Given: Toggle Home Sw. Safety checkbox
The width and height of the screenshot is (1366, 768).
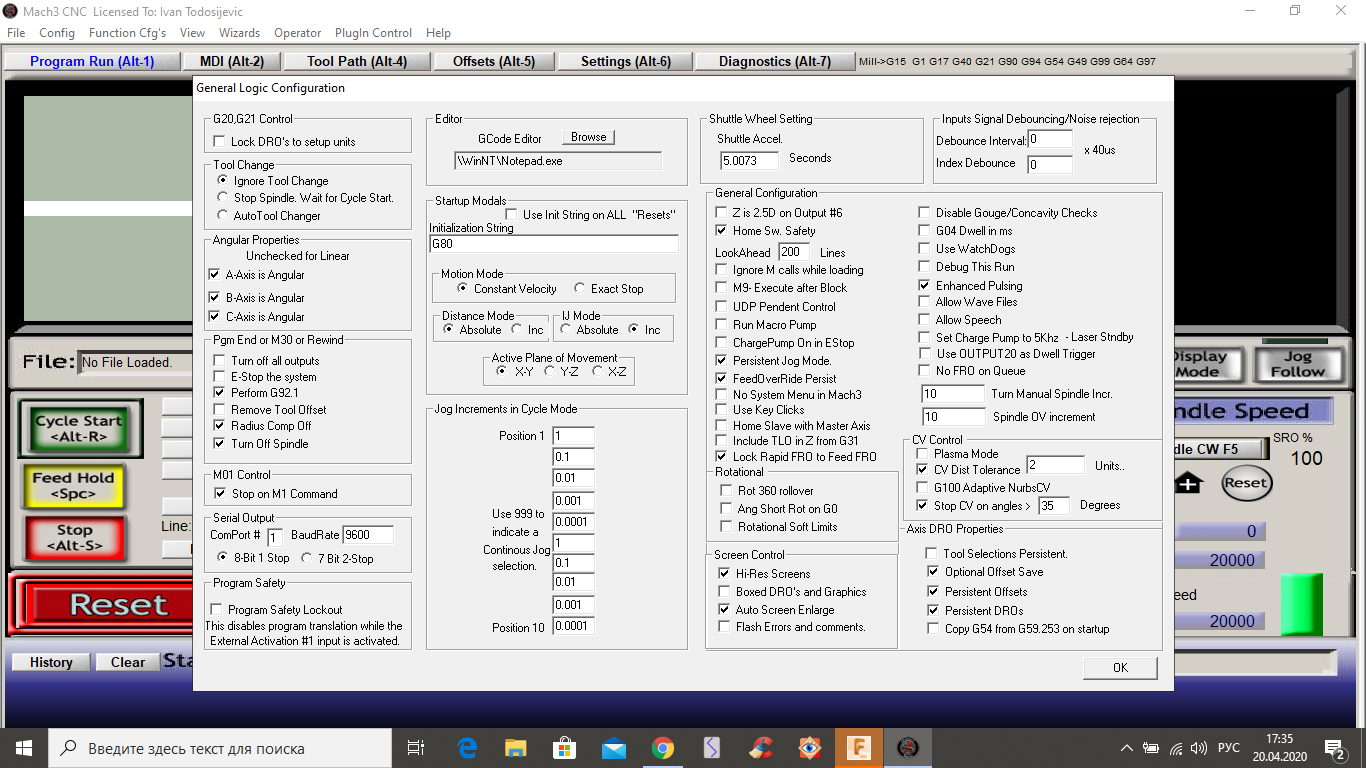Looking at the screenshot, I should (722, 230).
